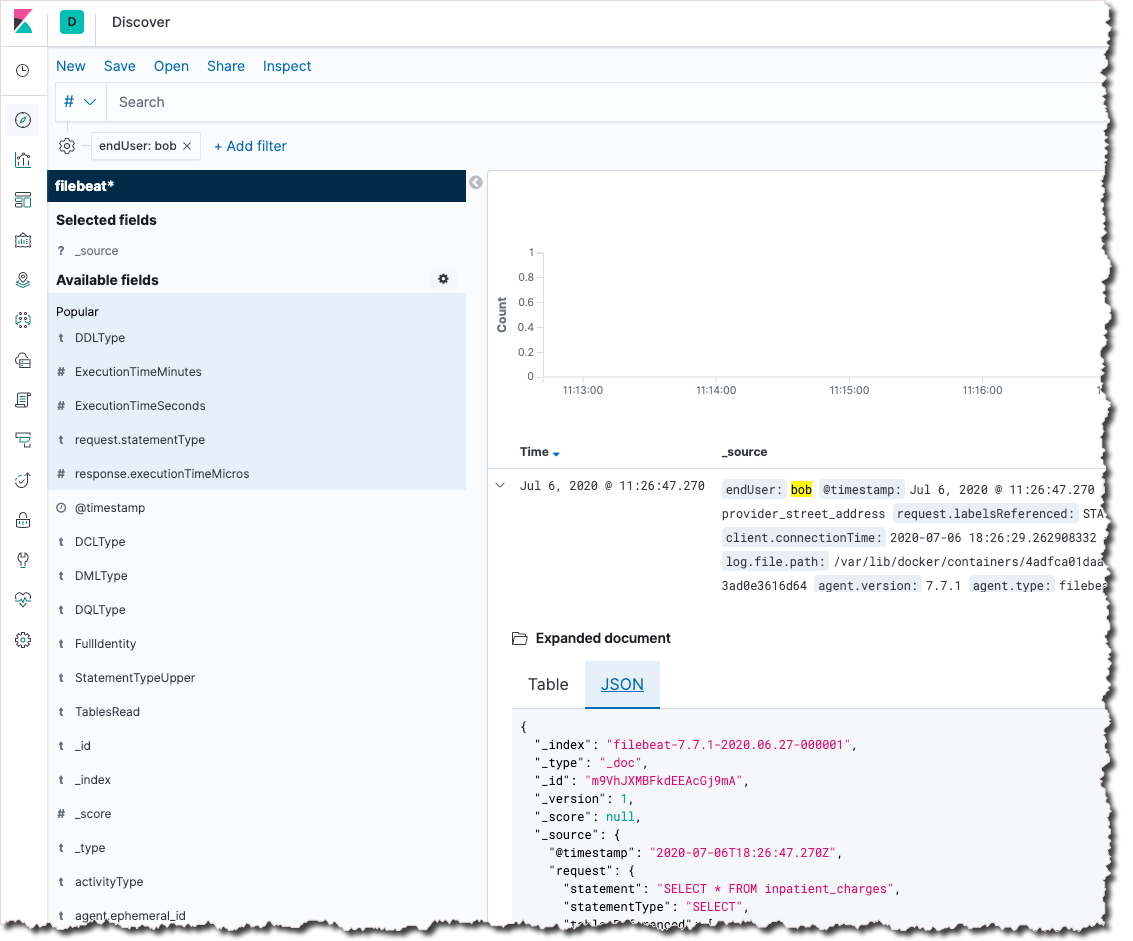Open the Maps pin icon in sidebar
The height and width of the screenshot is (941, 1133).
[23, 280]
